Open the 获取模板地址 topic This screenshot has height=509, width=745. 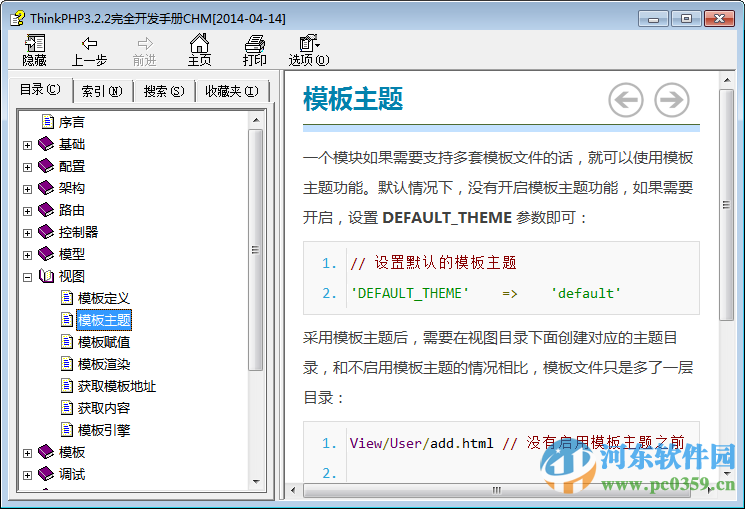tap(117, 386)
